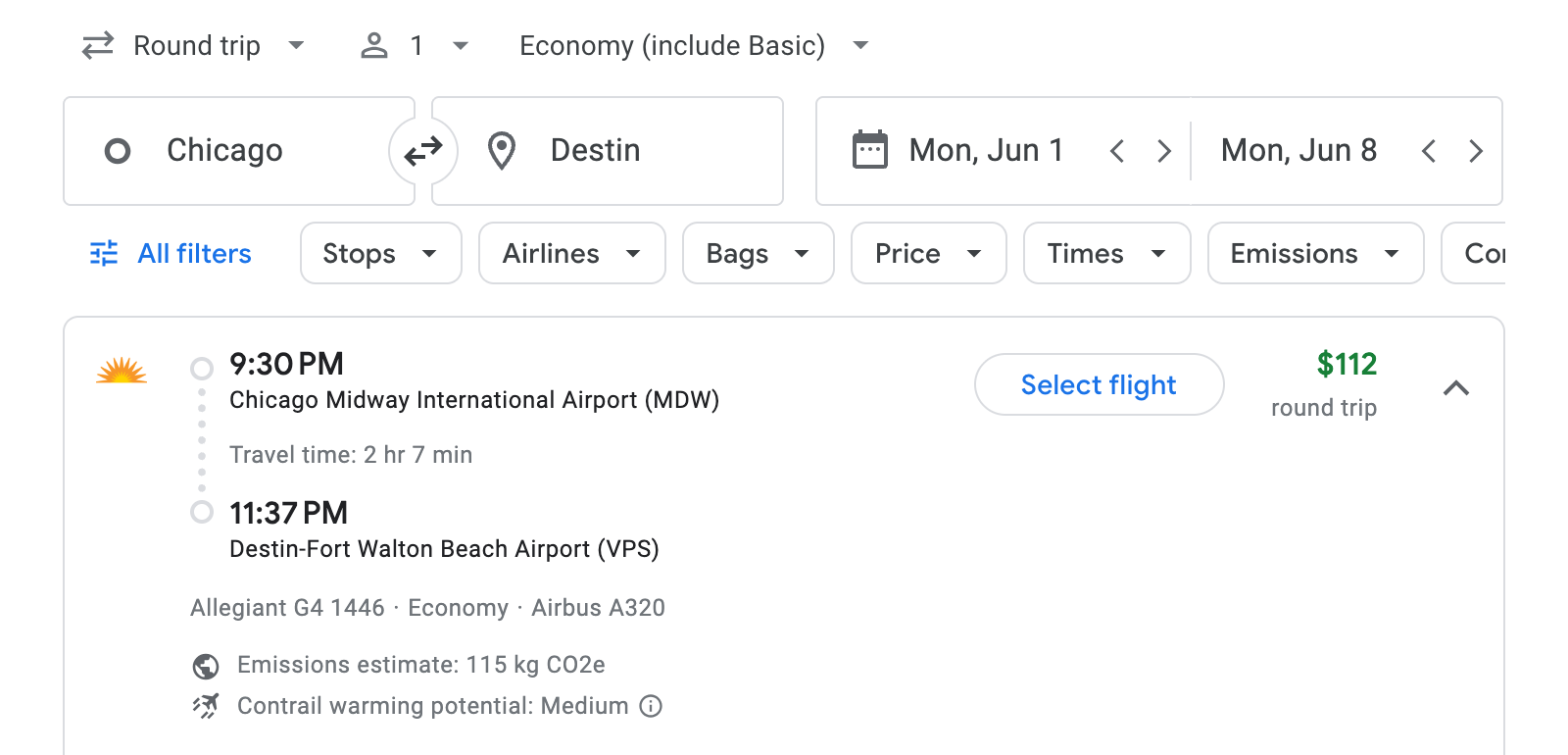
Task: Advance the return date with the next arrow
Action: 1476,150
